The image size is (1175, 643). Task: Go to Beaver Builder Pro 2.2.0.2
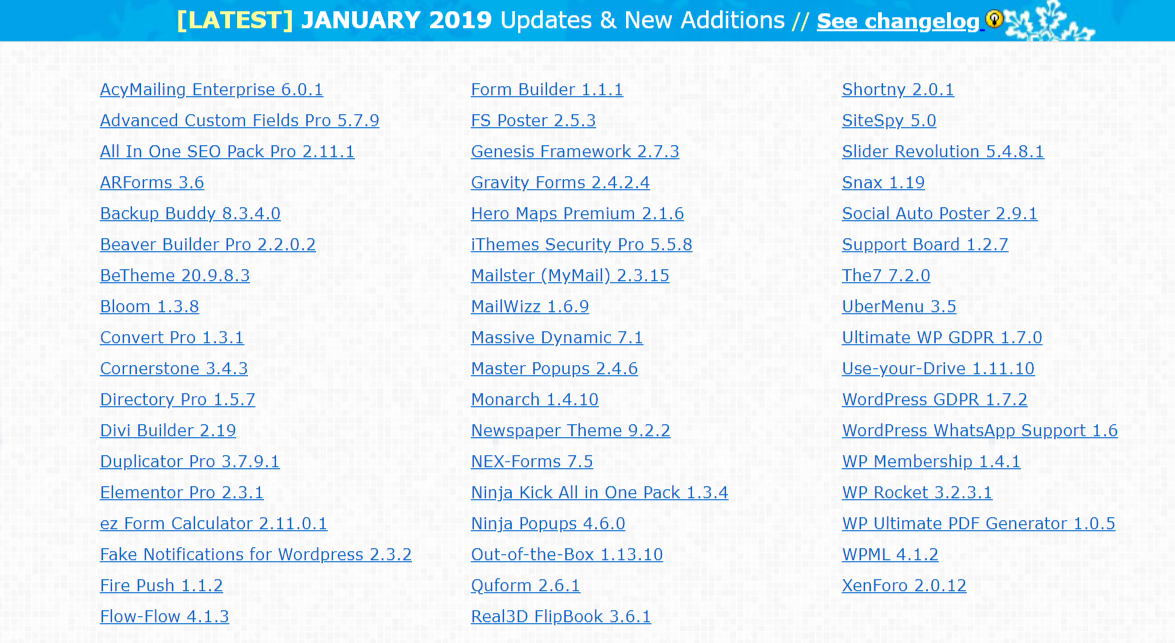pyautogui.click(x=208, y=244)
